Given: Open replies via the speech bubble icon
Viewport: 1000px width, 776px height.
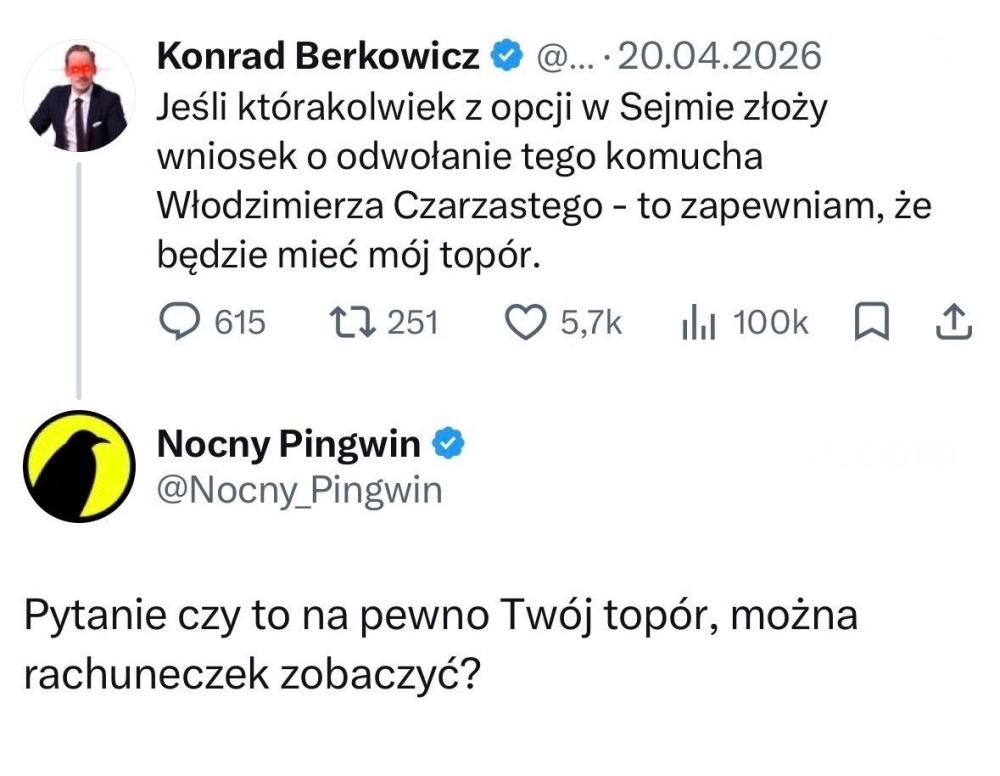Looking at the screenshot, I should (179, 322).
